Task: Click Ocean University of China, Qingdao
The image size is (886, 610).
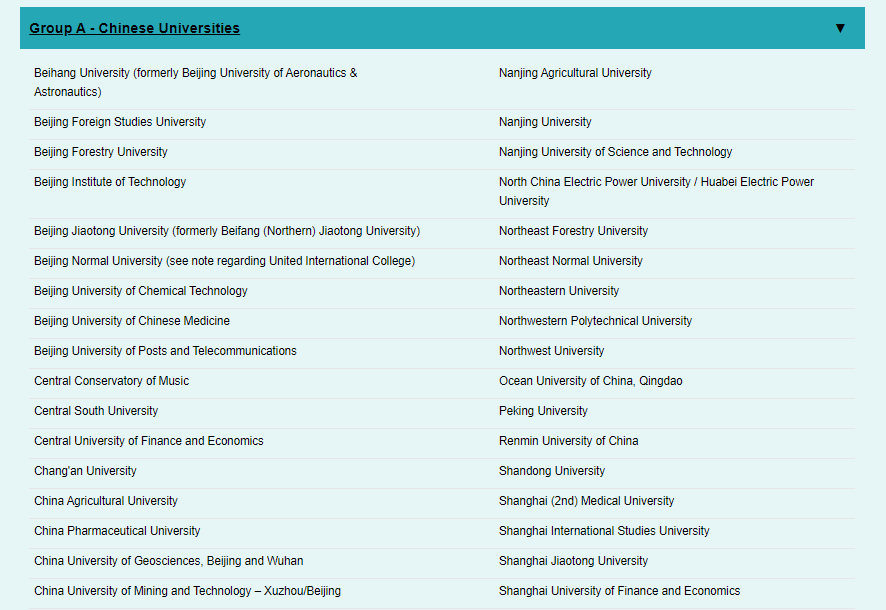Action: point(591,381)
